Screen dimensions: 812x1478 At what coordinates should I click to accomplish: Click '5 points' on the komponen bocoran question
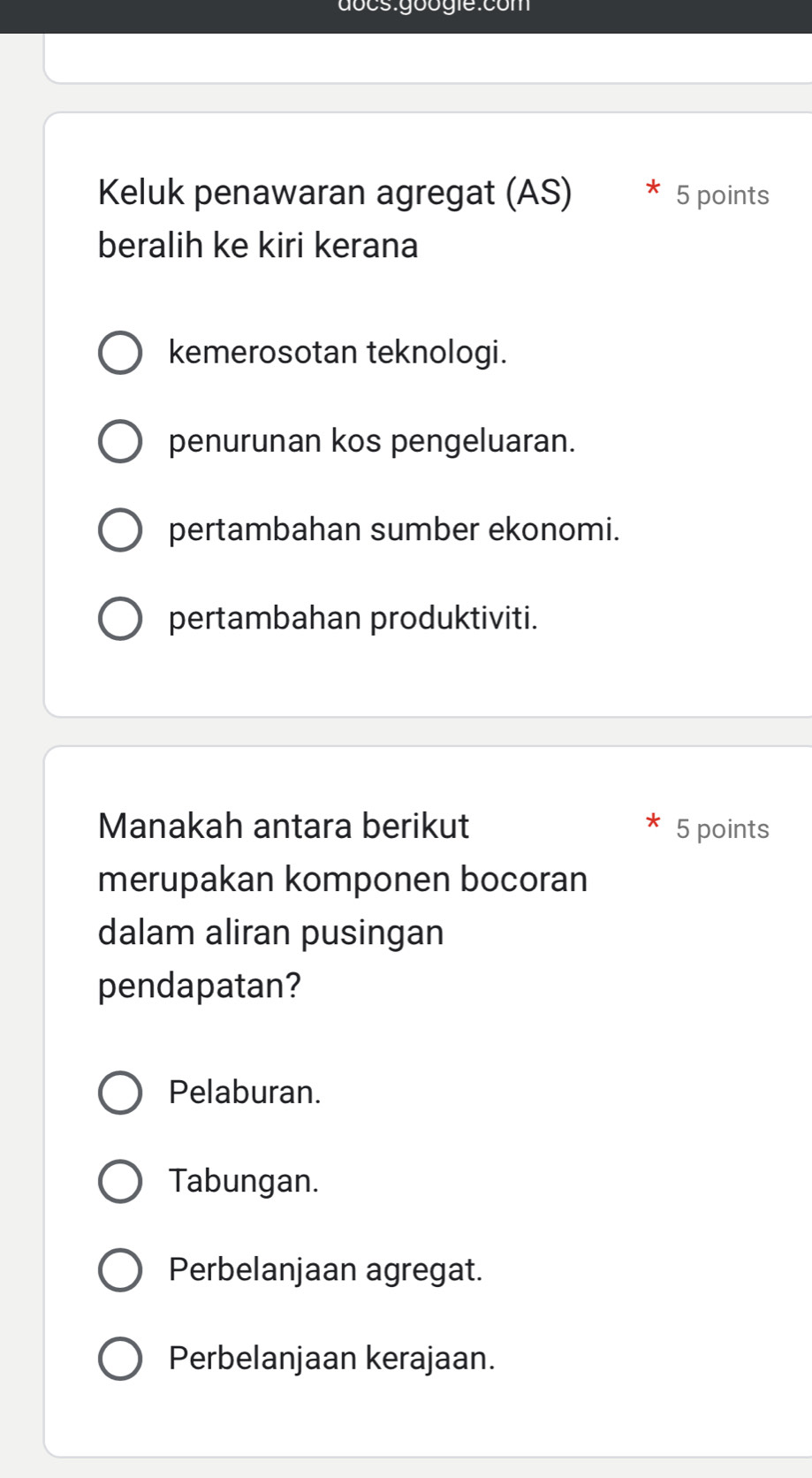coord(722,829)
